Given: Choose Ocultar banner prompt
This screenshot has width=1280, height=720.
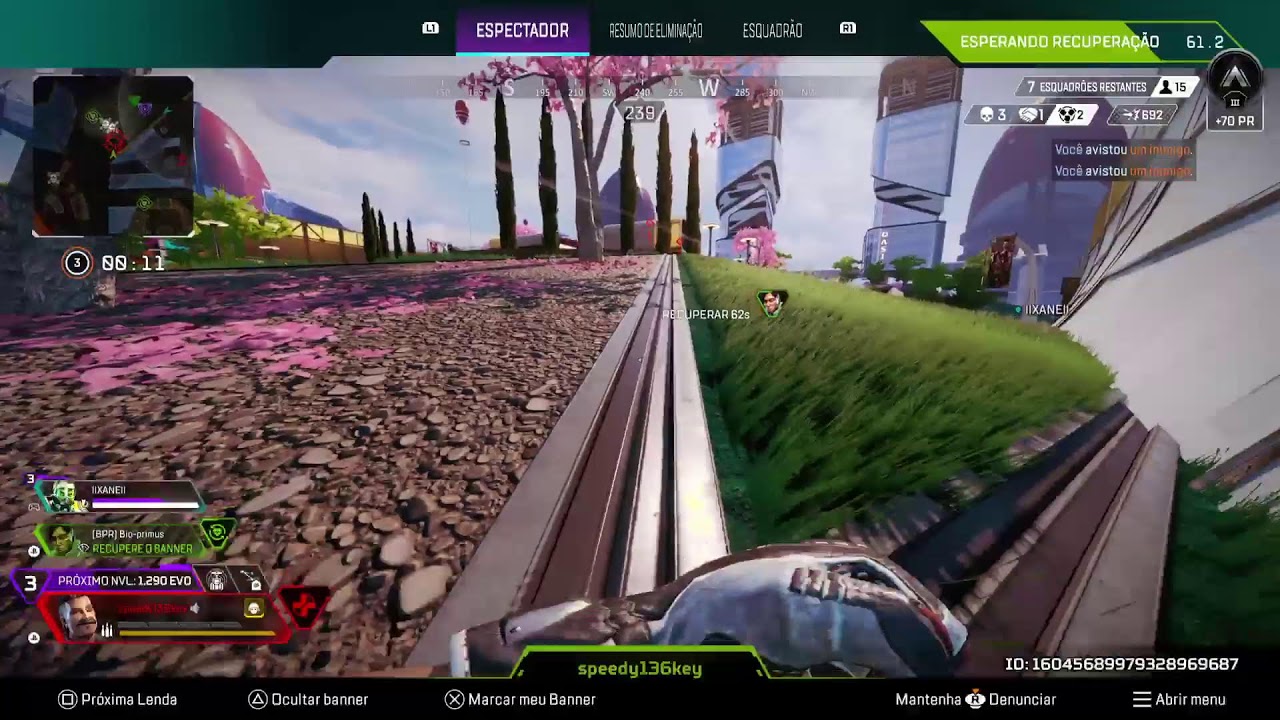Looking at the screenshot, I should [x=308, y=700].
